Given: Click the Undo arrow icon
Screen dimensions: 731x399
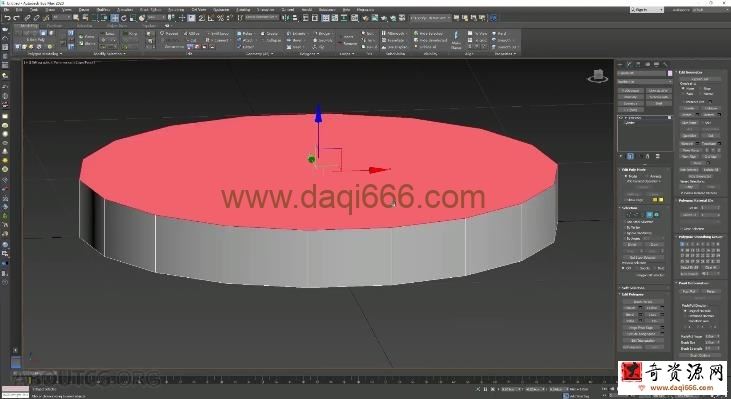Looking at the screenshot, I should tap(7, 18).
